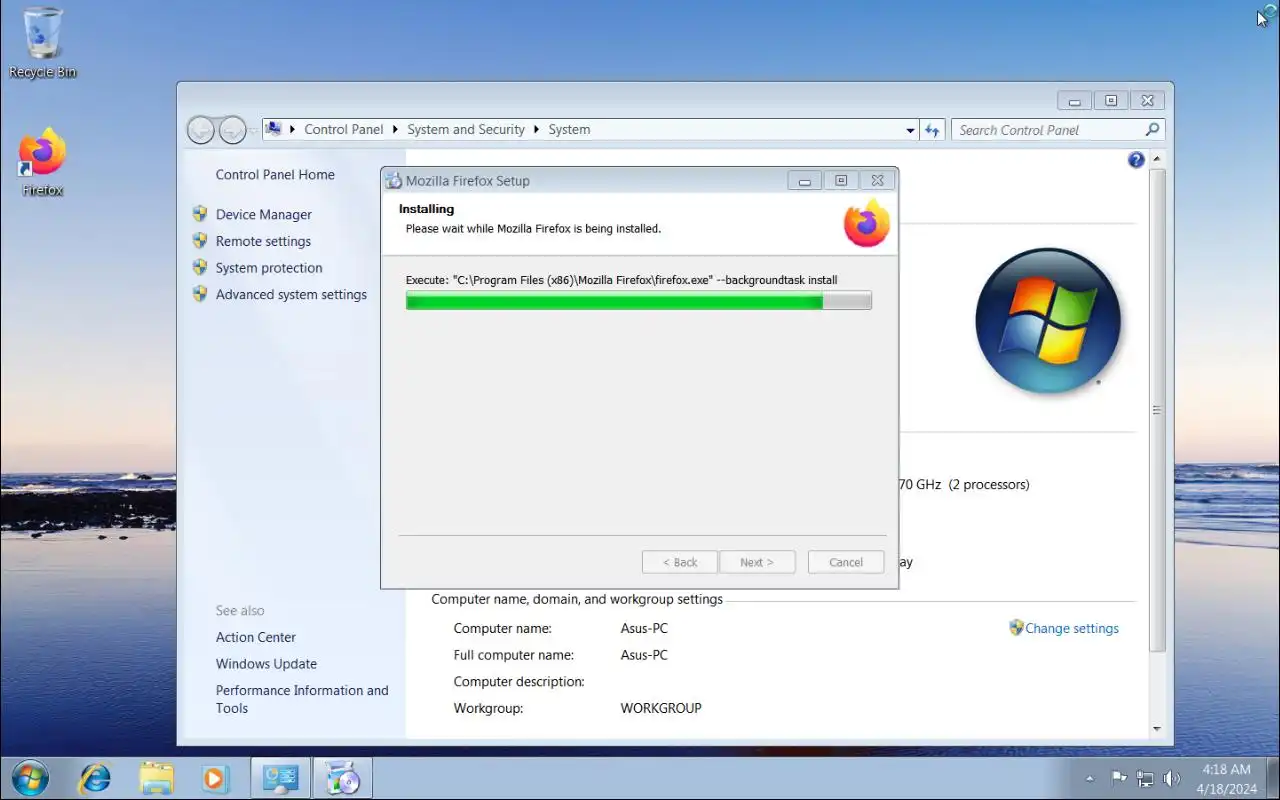Image resolution: width=1280 pixels, height=800 pixels.
Task: Click the Windows logo in System window
Action: click(1048, 322)
